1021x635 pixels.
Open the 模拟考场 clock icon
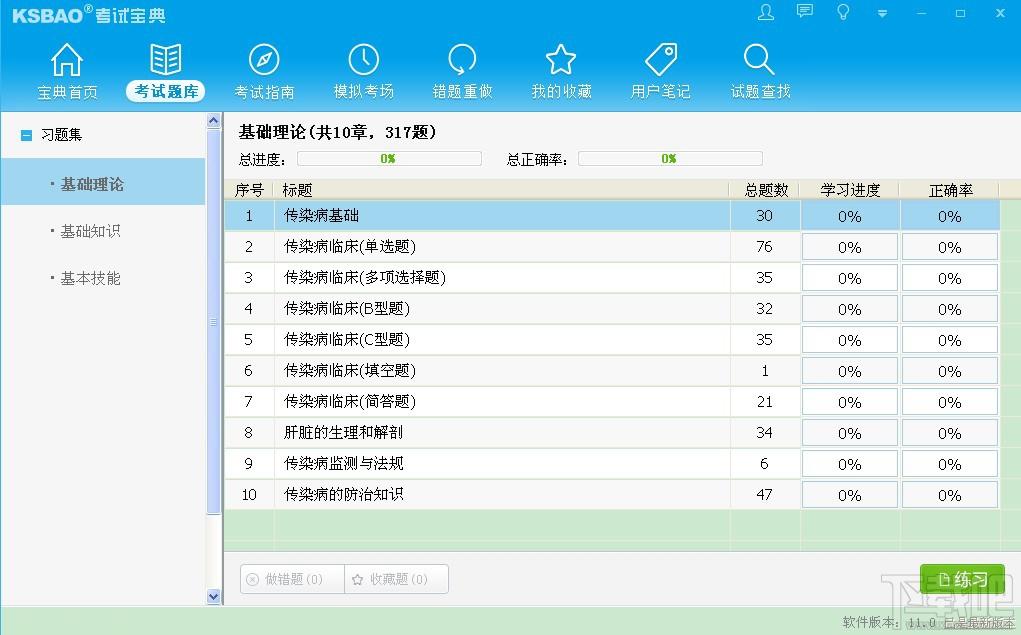(363, 60)
